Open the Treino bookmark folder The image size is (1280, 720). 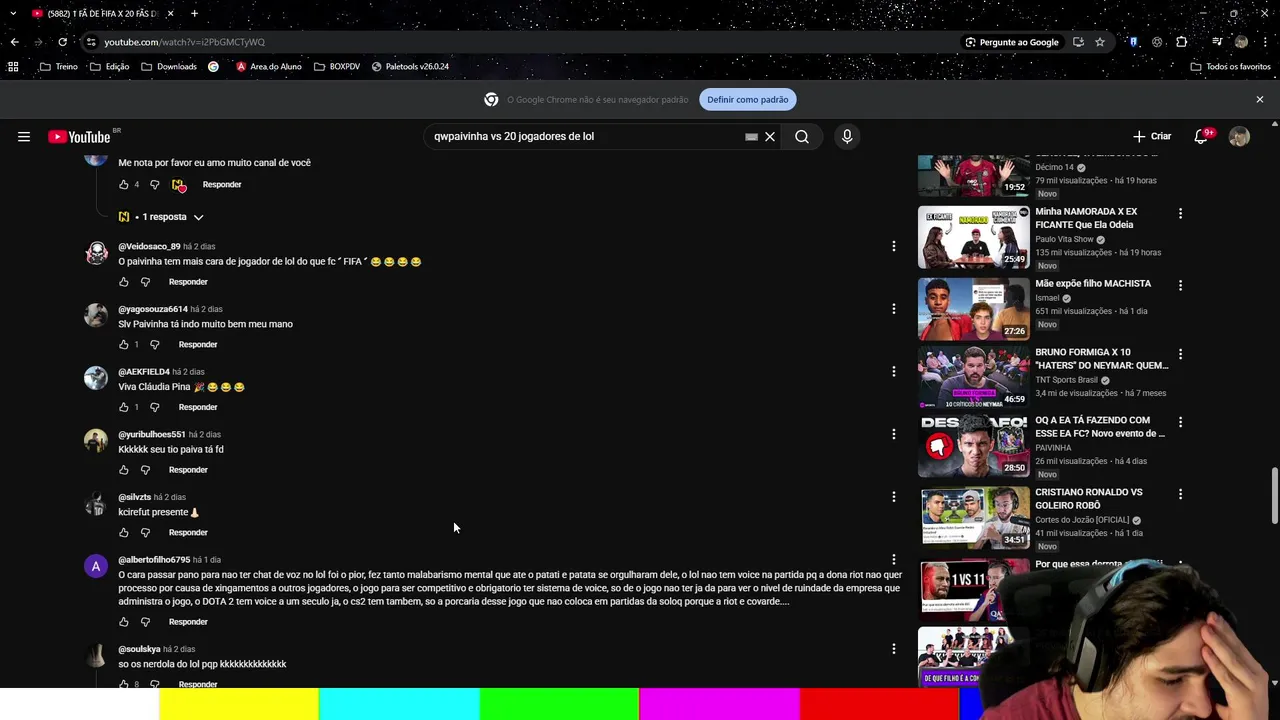pyautogui.click(x=59, y=67)
